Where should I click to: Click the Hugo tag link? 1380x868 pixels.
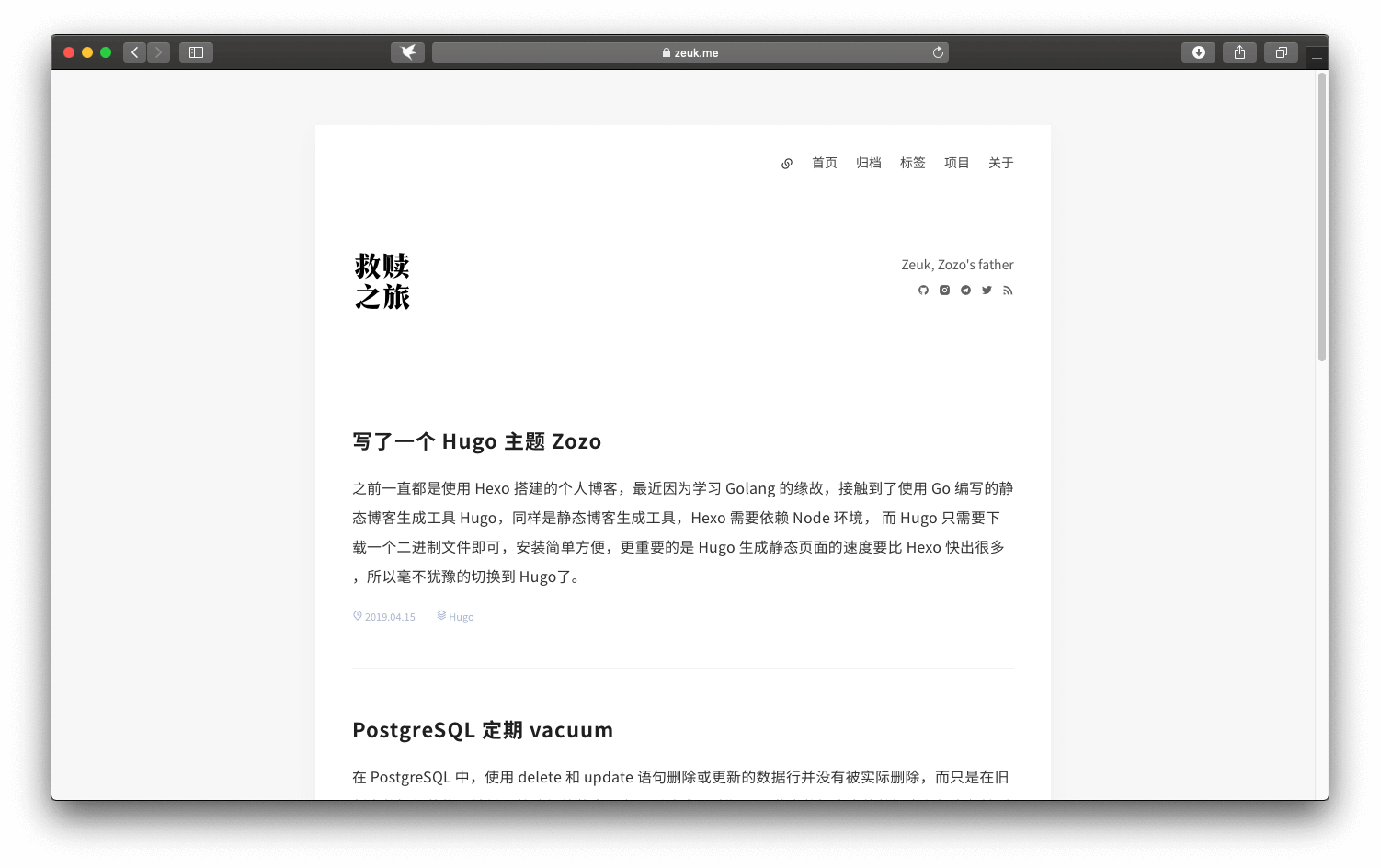(x=461, y=616)
